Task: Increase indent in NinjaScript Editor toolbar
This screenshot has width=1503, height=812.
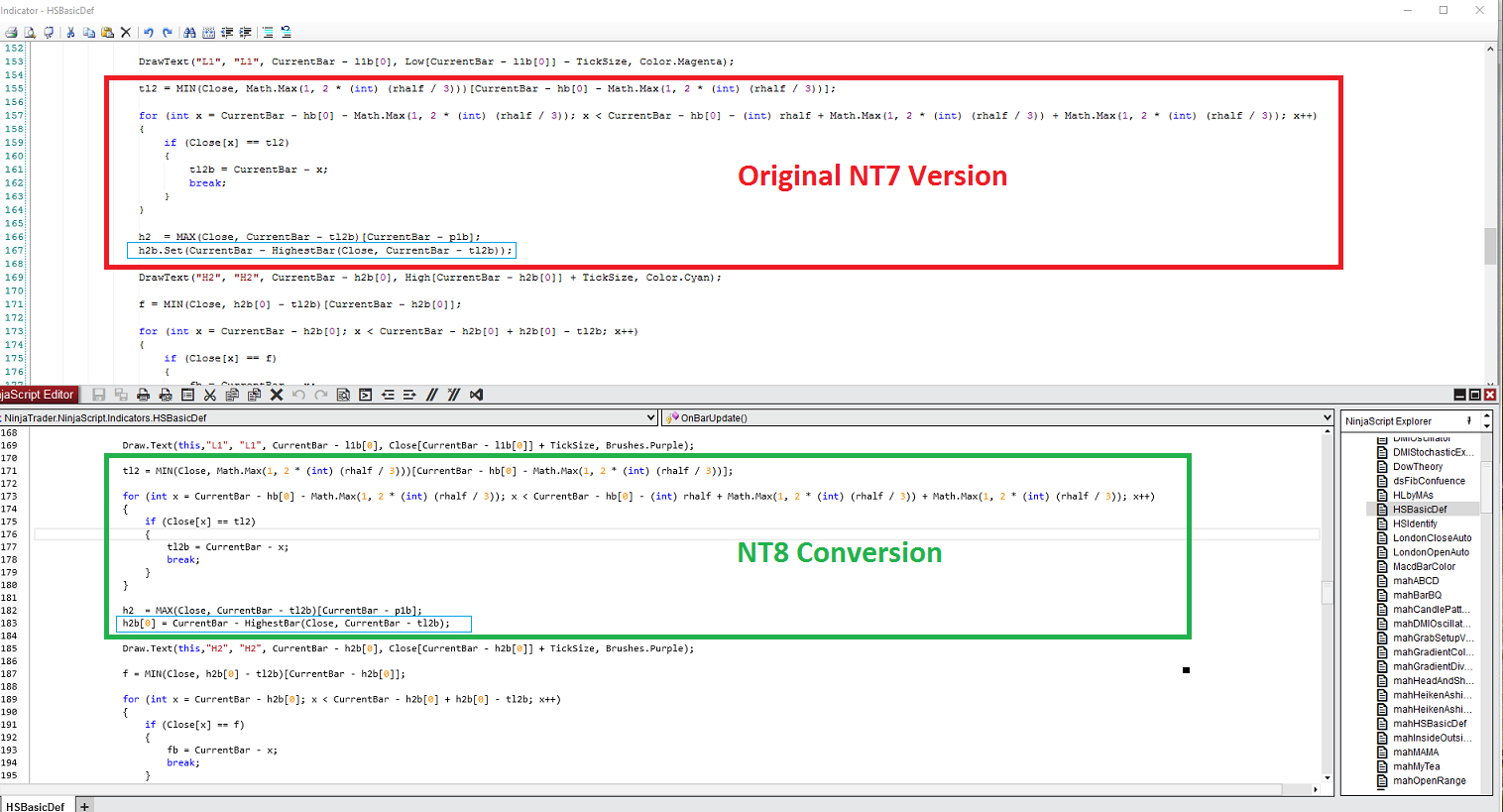Action: [x=409, y=395]
